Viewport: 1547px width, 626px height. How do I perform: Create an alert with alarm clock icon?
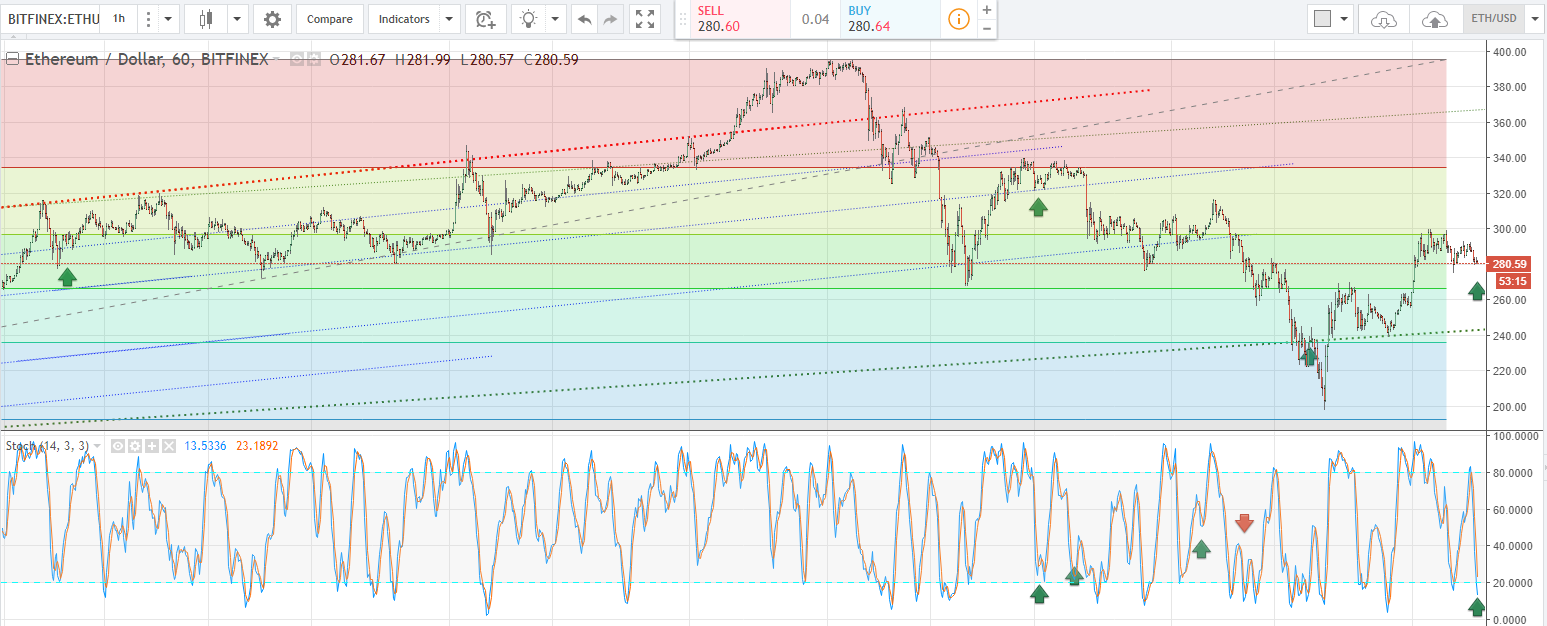[485, 18]
